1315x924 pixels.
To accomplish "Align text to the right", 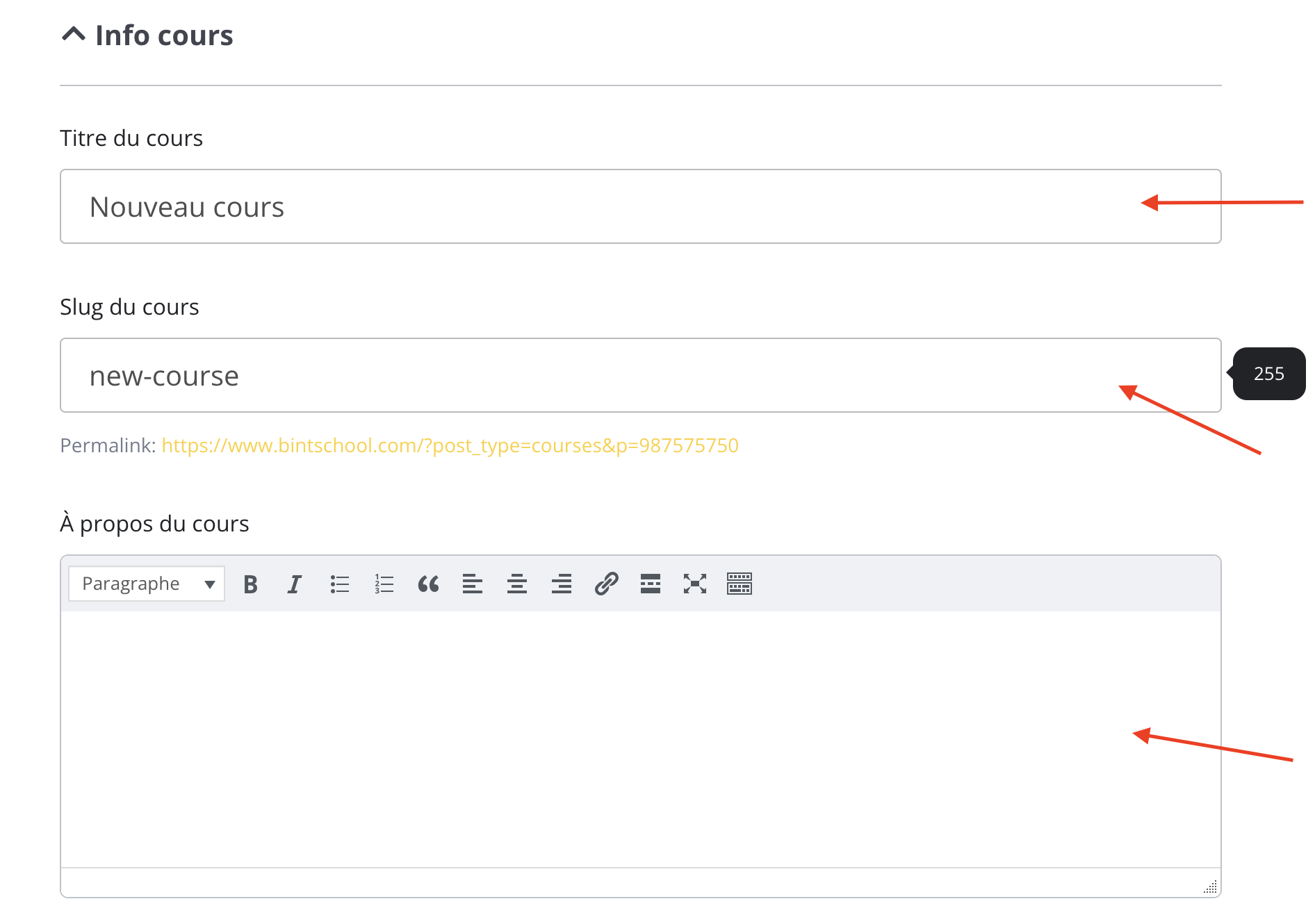I will click(x=562, y=584).
